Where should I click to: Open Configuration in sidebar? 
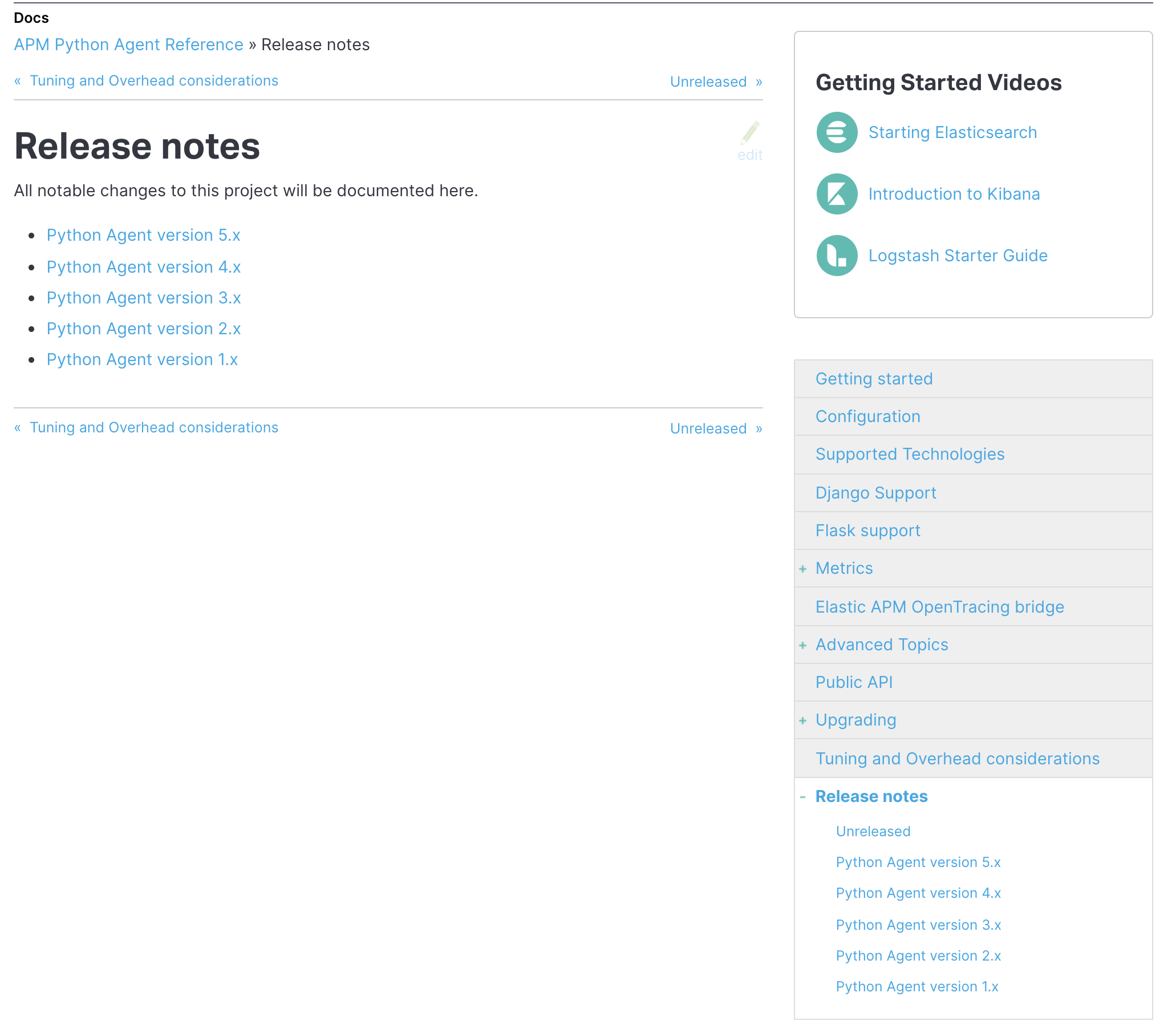pyautogui.click(x=867, y=416)
